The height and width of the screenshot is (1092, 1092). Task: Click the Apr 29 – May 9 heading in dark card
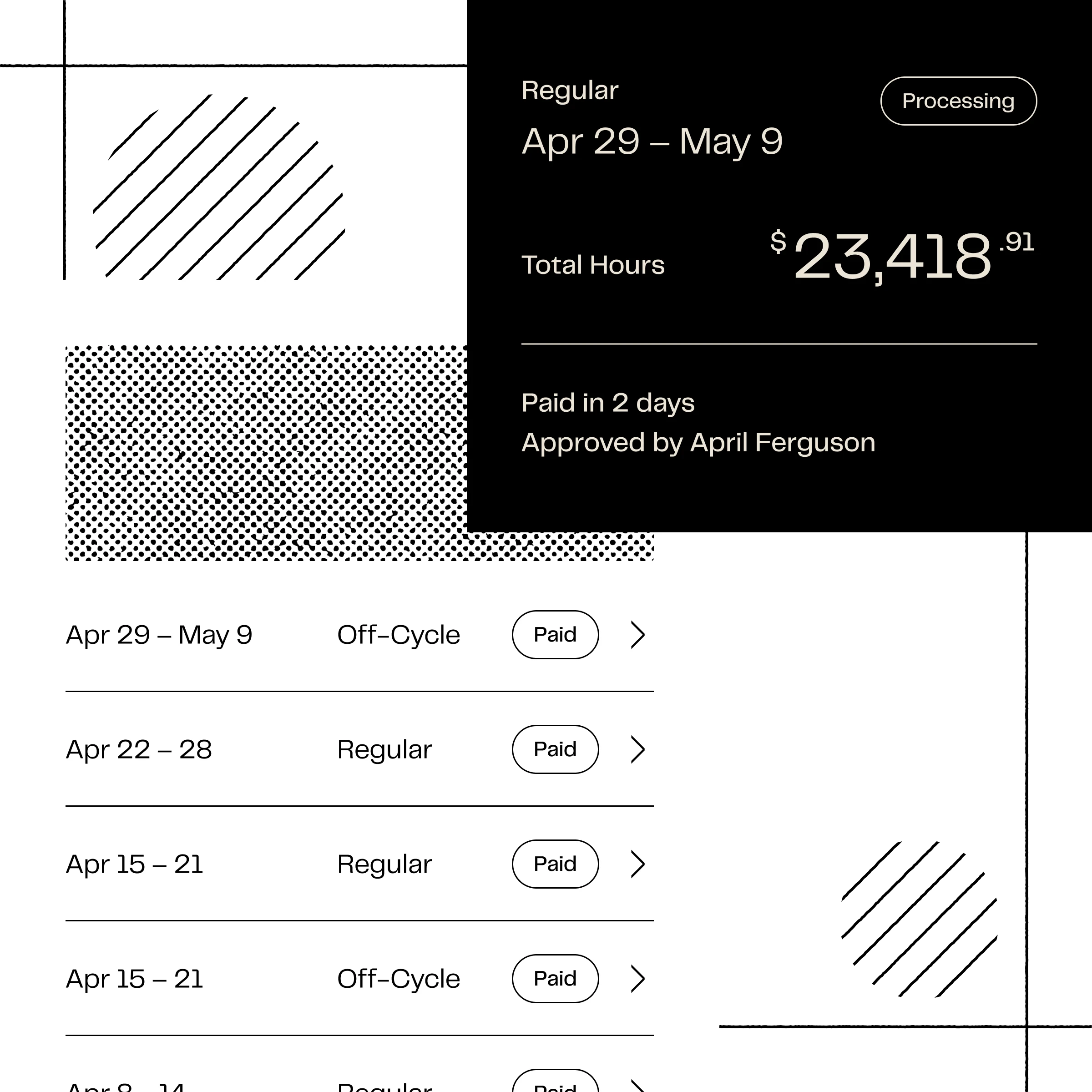point(652,142)
